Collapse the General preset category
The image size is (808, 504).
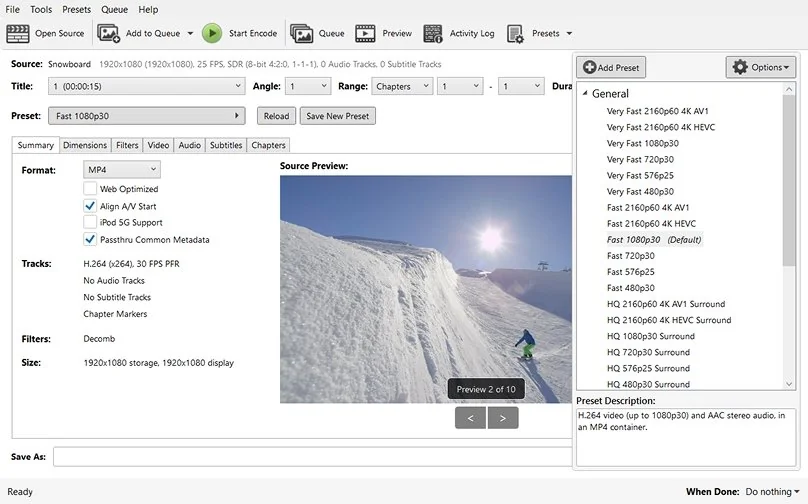585,94
